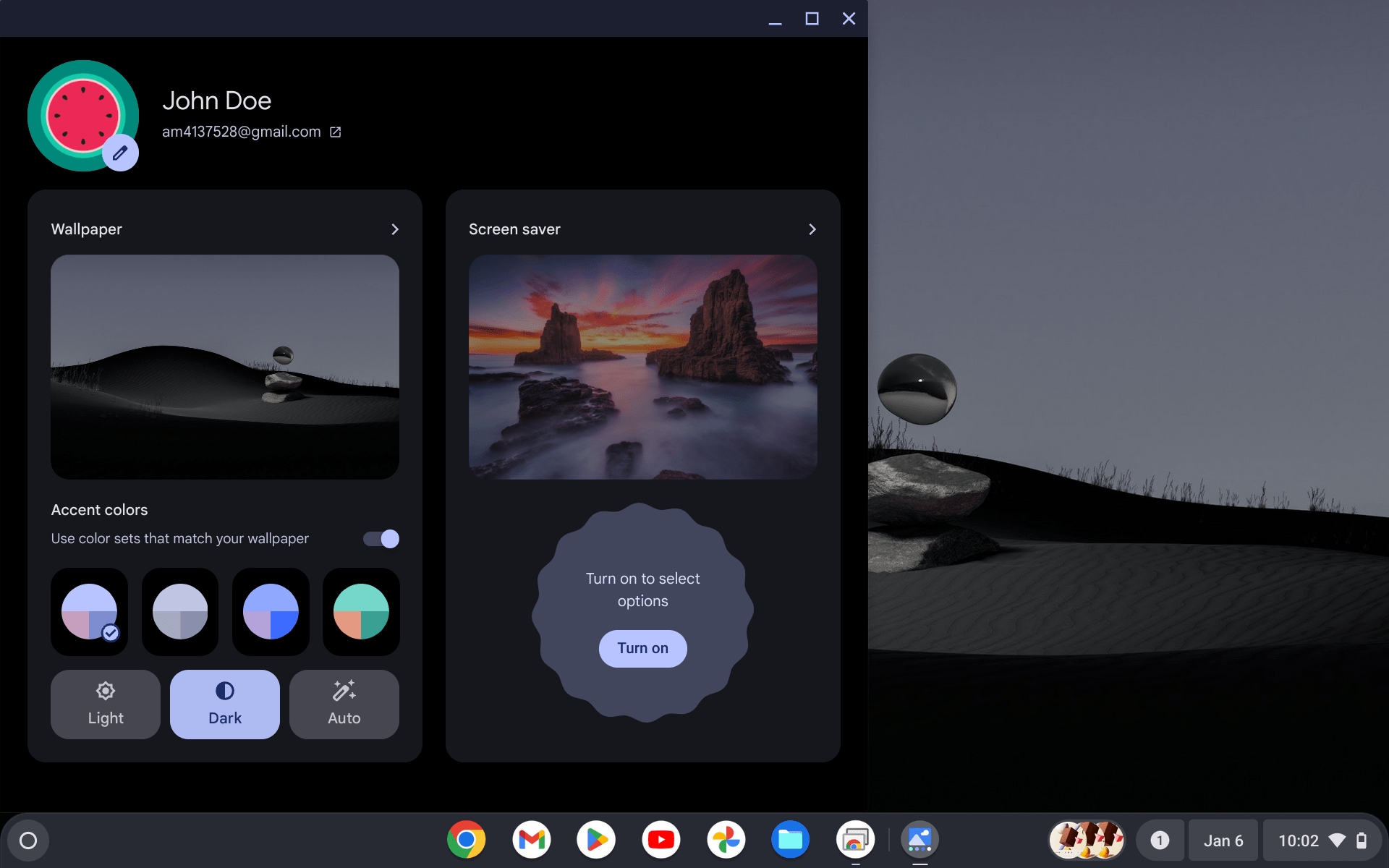Click the Accent colors heading
This screenshot has width=1389, height=868.
[100, 510]
